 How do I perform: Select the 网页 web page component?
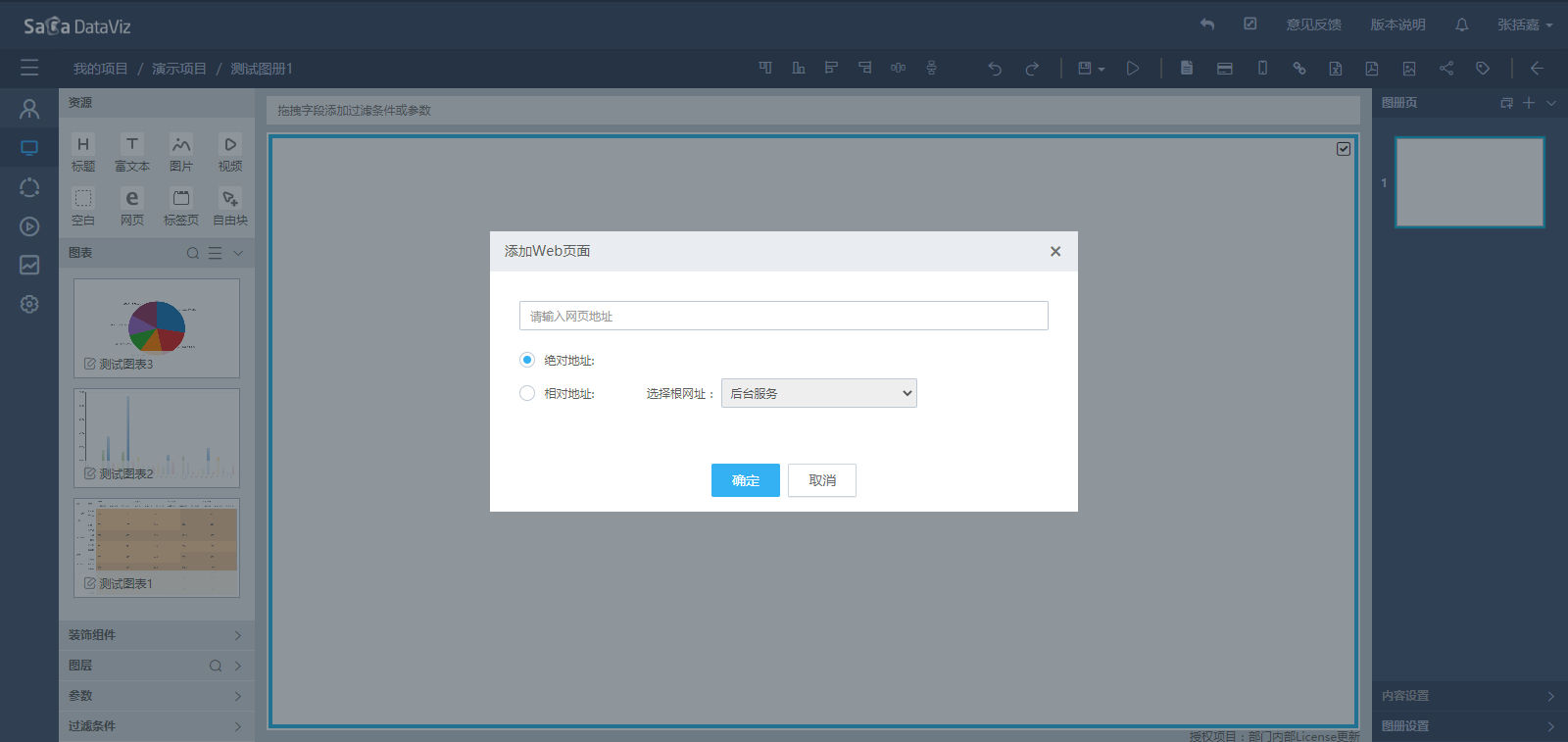tap(132, 207)
